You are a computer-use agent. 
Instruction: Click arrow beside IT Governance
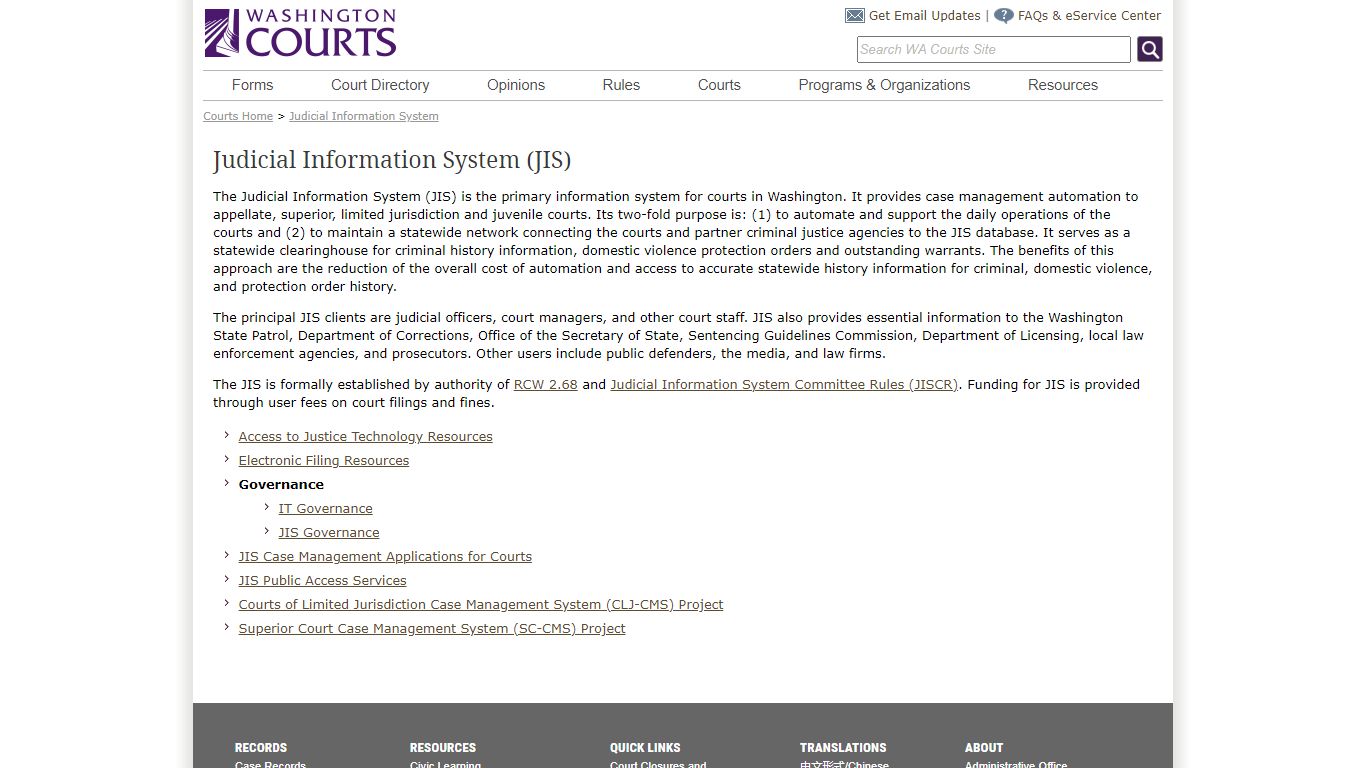tap(267, 506)
